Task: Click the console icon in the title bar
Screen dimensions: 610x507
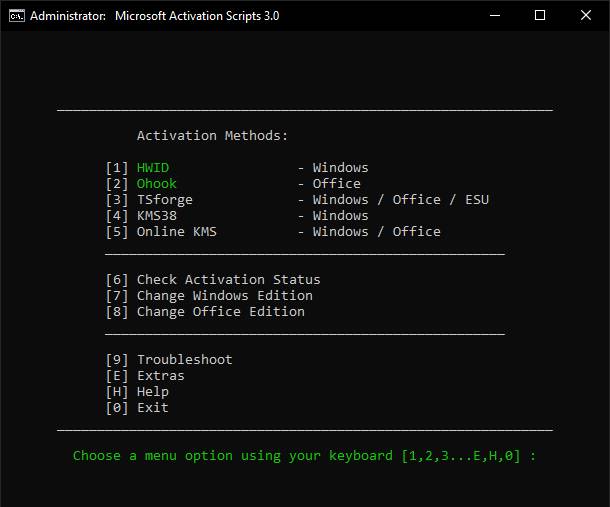Action: 17,16
